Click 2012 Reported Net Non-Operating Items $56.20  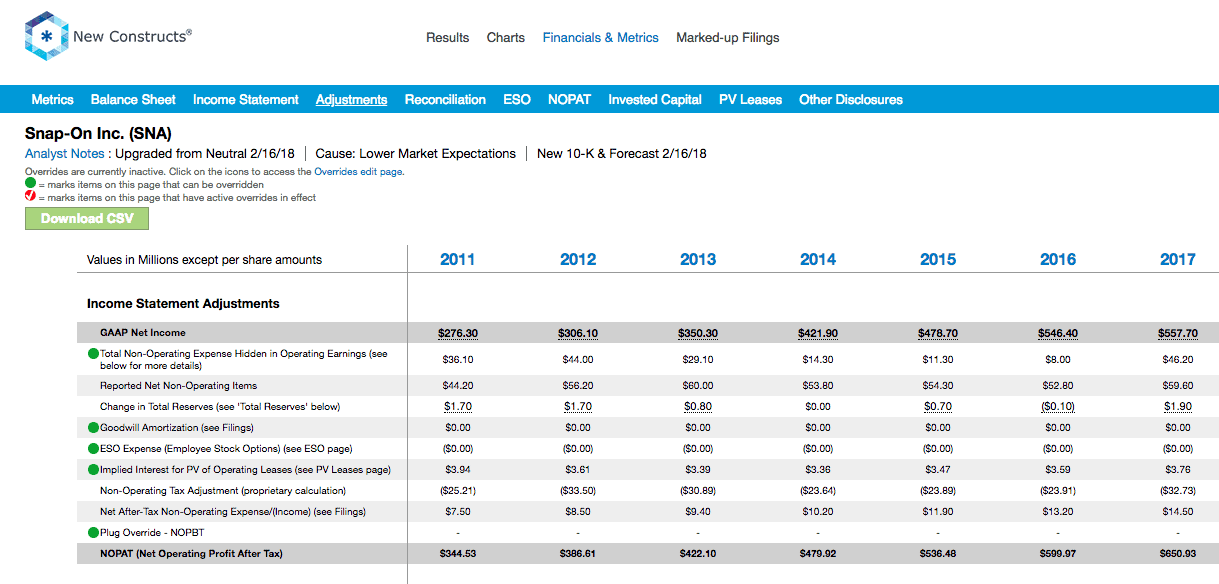tap(578, 386)
